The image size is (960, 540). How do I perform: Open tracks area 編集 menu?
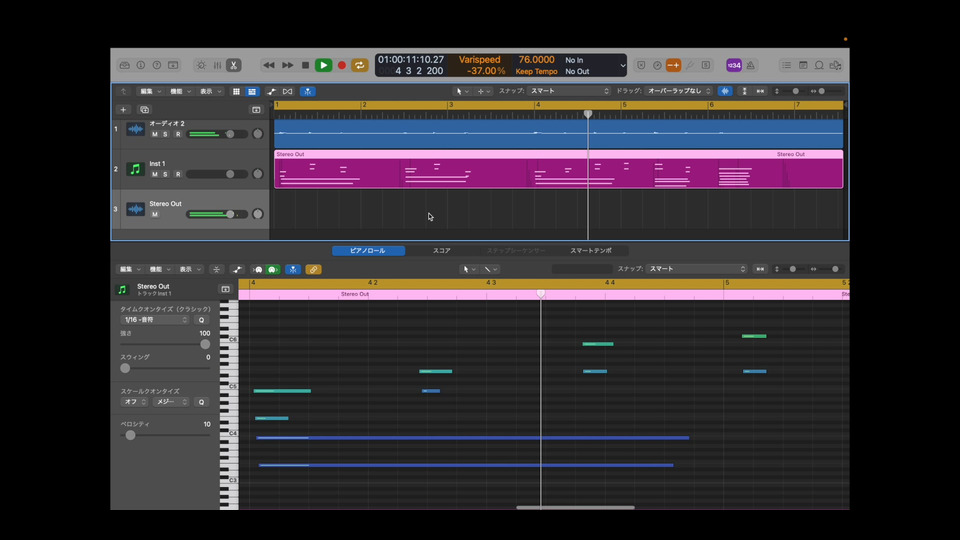pyautogui.click(x=150, y=91)
